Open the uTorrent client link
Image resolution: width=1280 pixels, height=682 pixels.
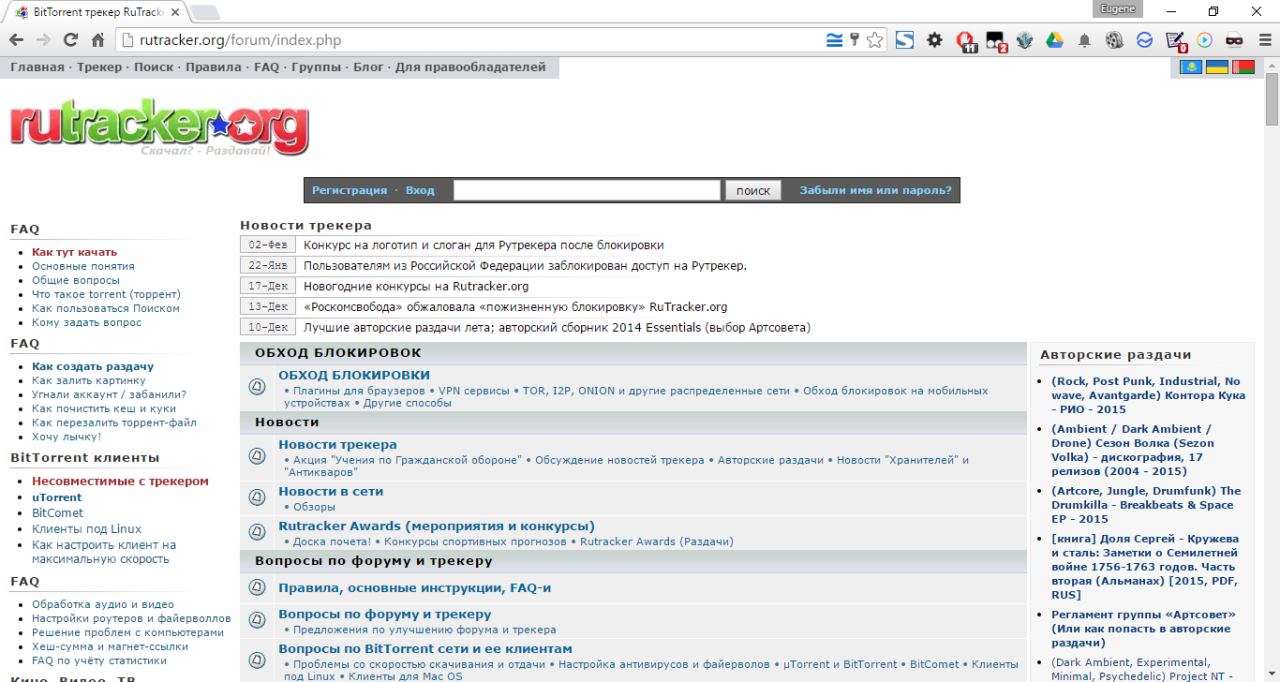tap(57, 497)
